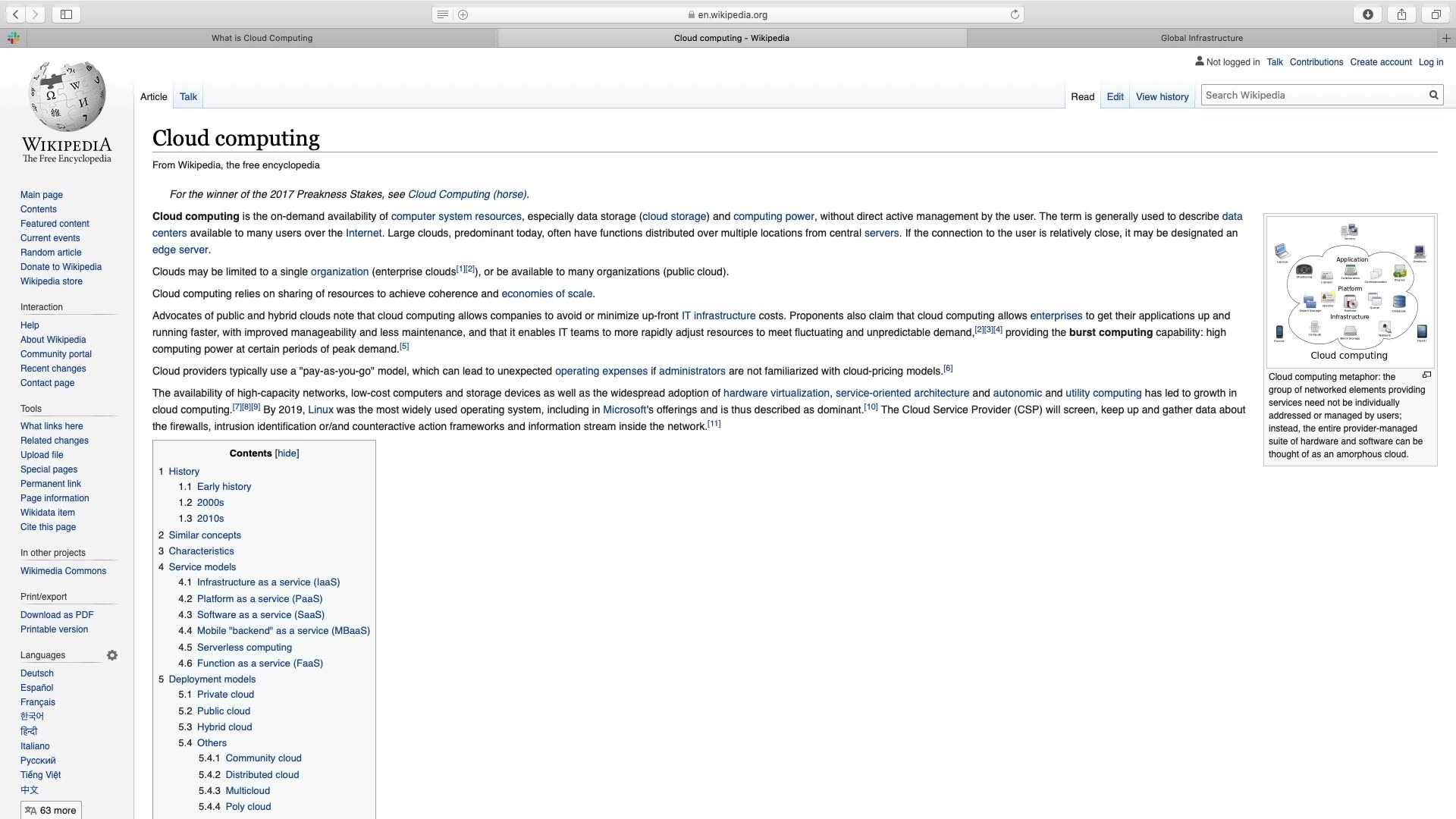Open the Safari downloads icon
Screen dimensions: 1456x819
point(1367,14)
